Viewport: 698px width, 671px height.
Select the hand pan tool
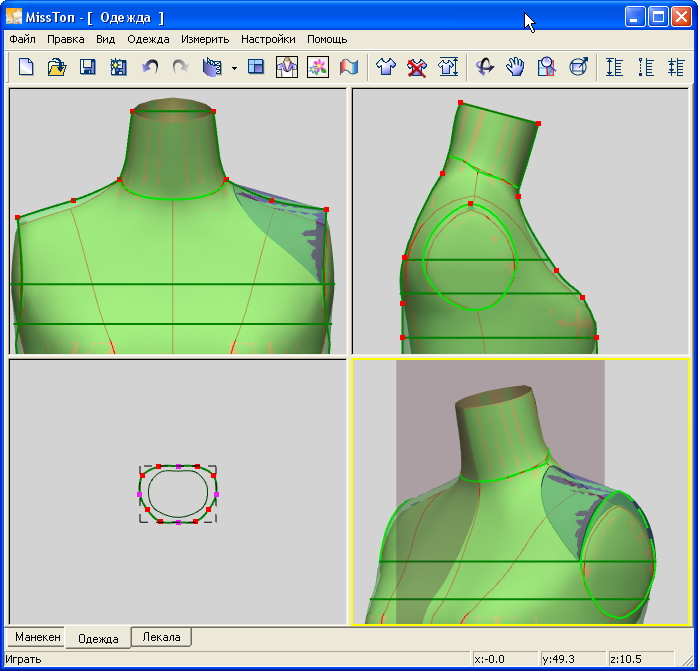pyautogui.click(x=515, y=67)
